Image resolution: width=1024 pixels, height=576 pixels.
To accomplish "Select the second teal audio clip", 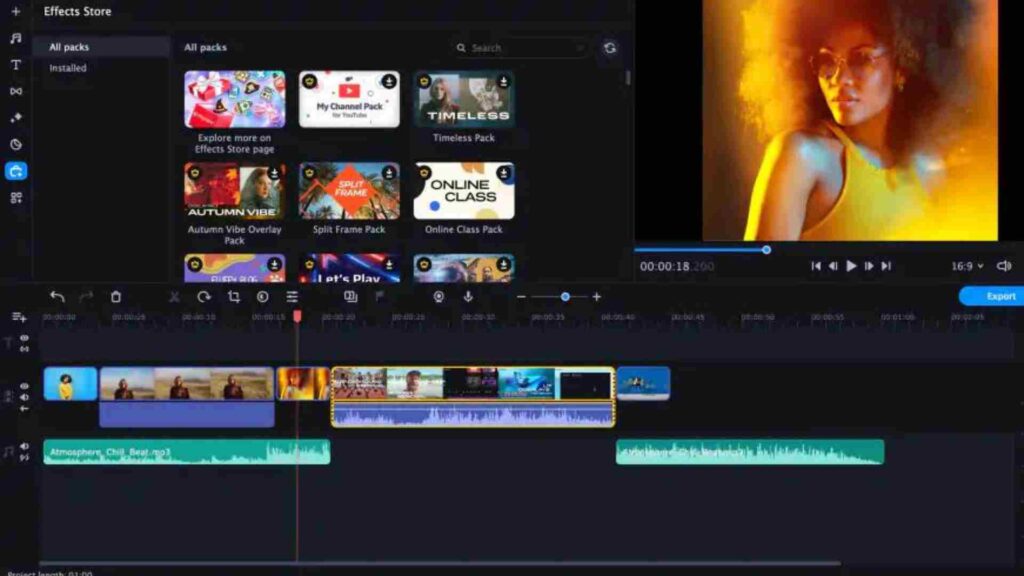I will [750, 452].
